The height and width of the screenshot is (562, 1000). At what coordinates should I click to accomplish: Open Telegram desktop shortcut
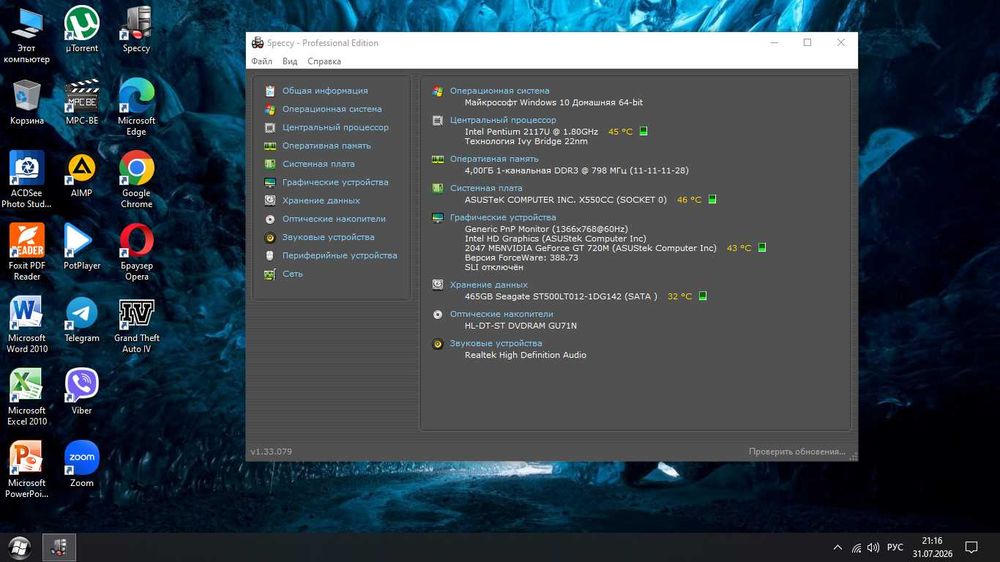click(82, 320)
